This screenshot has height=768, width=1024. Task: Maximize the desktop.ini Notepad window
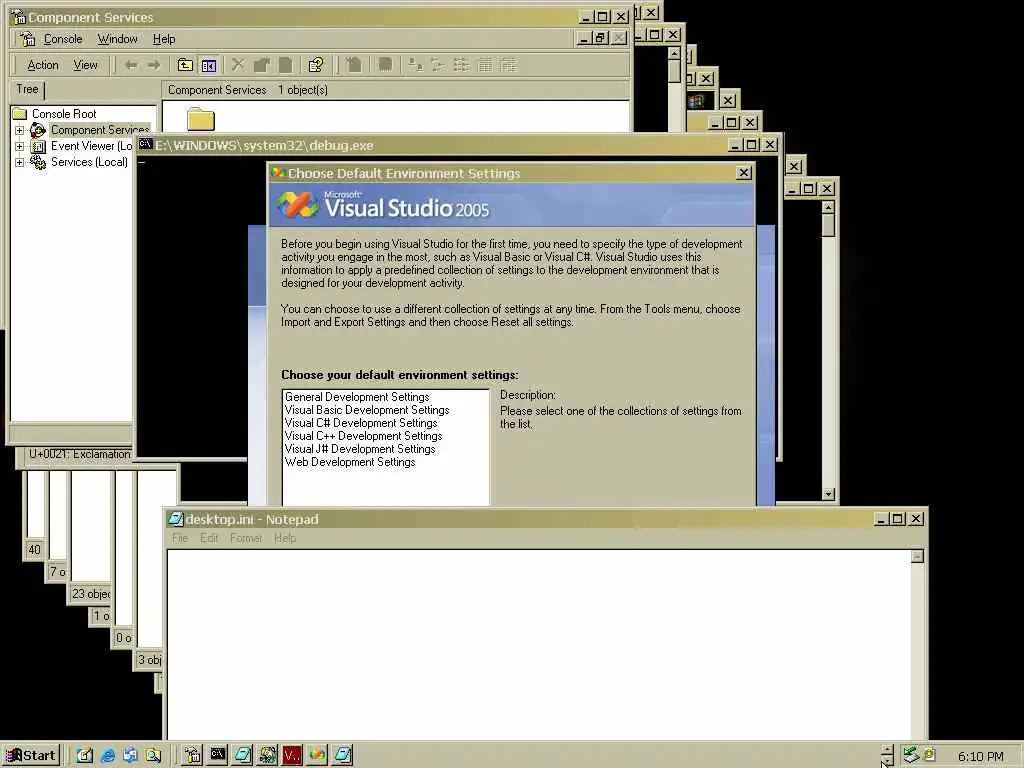[898, 519]
